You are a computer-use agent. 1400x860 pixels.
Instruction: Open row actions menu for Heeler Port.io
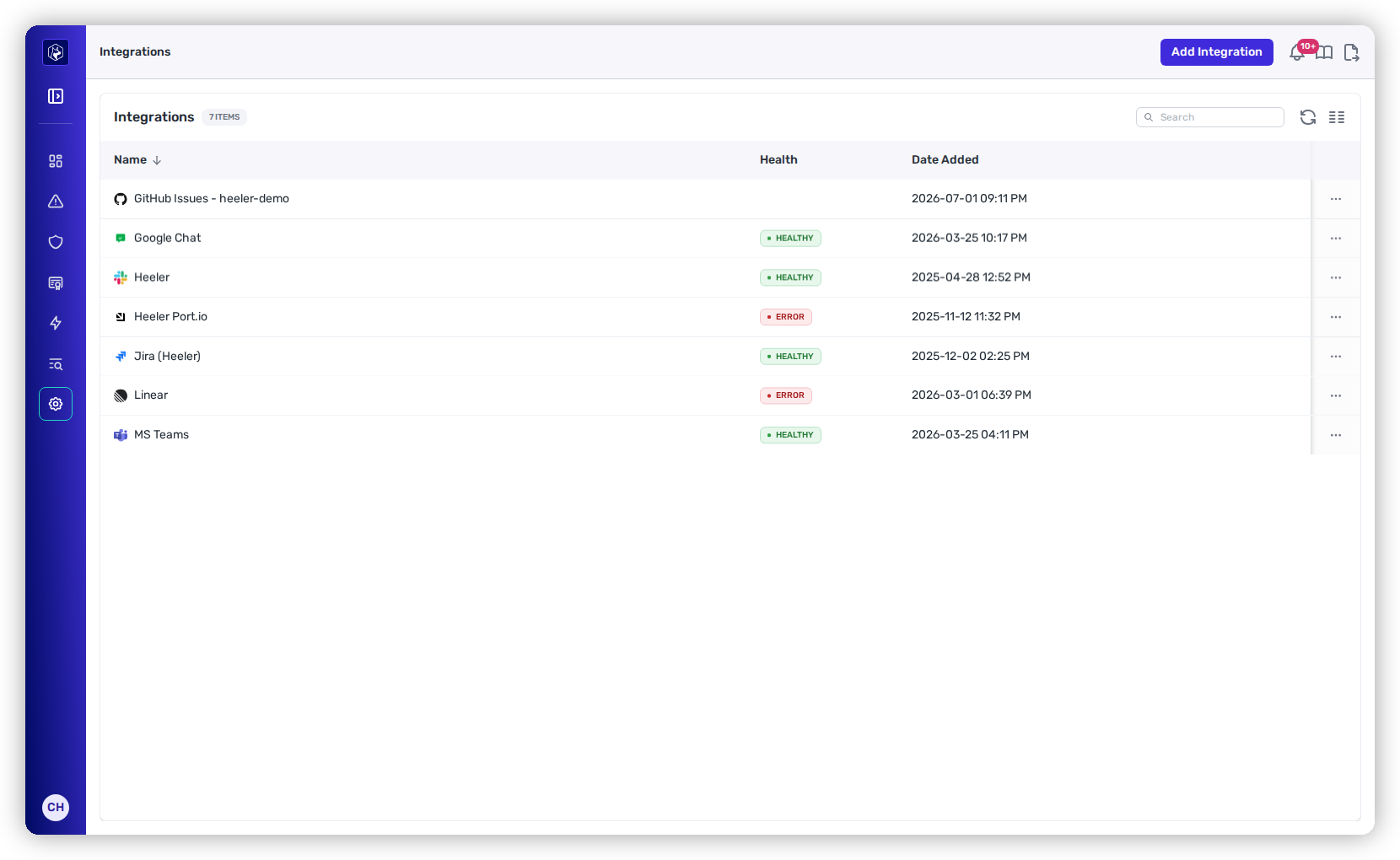tap(1336, 317)
